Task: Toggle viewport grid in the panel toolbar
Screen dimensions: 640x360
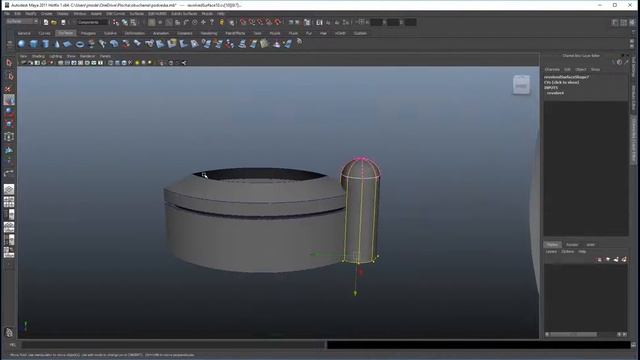Action: (x=60, y=63)
